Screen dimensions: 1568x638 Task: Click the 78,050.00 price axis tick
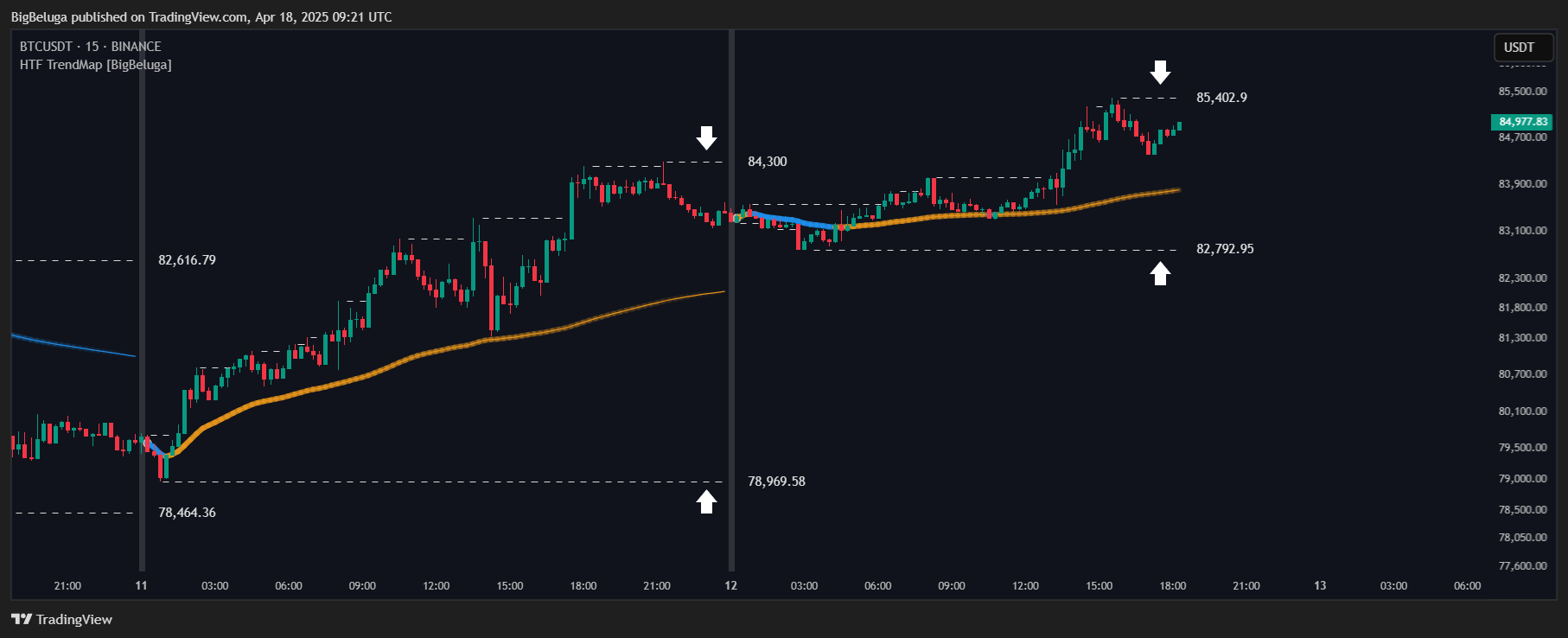[x=1523, y=538]
